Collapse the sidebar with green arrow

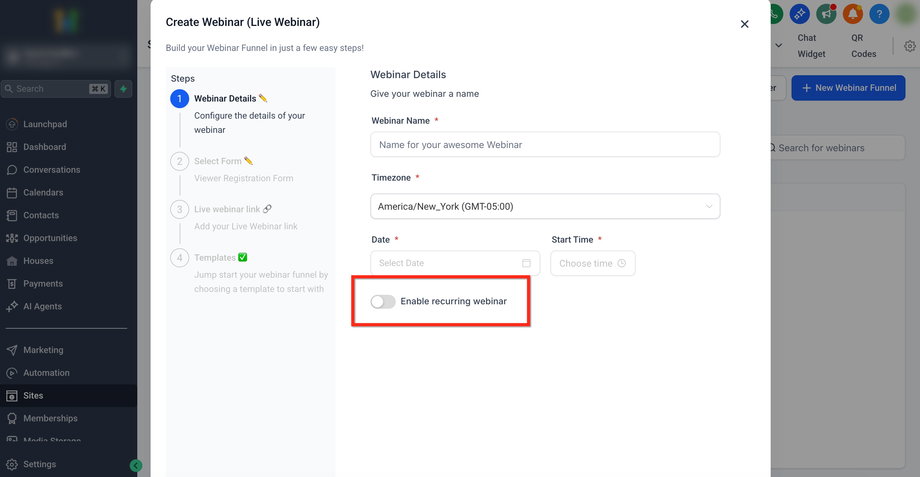(136, 465)
